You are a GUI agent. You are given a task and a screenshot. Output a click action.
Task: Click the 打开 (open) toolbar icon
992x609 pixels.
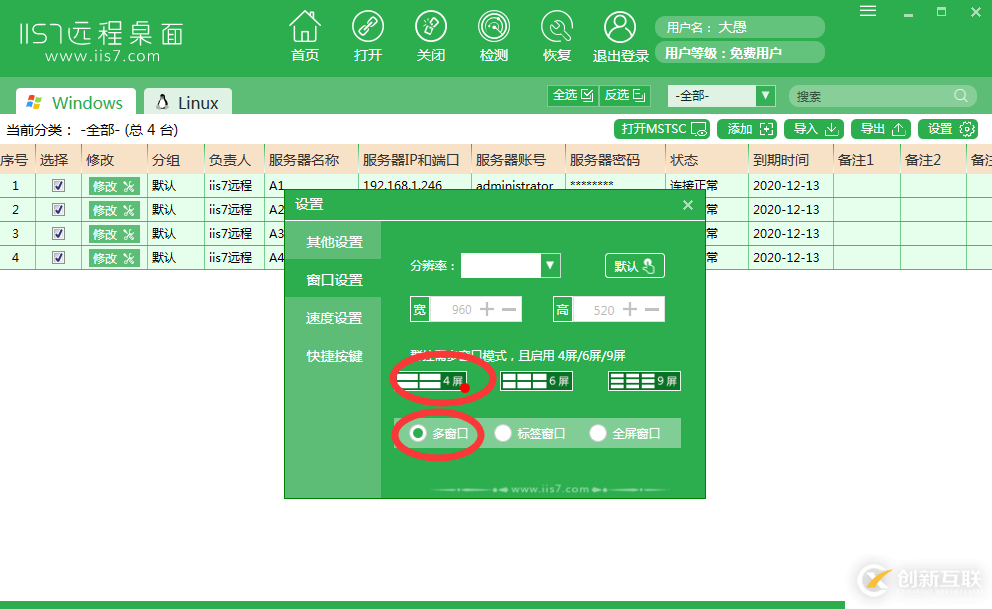point(368,33)
